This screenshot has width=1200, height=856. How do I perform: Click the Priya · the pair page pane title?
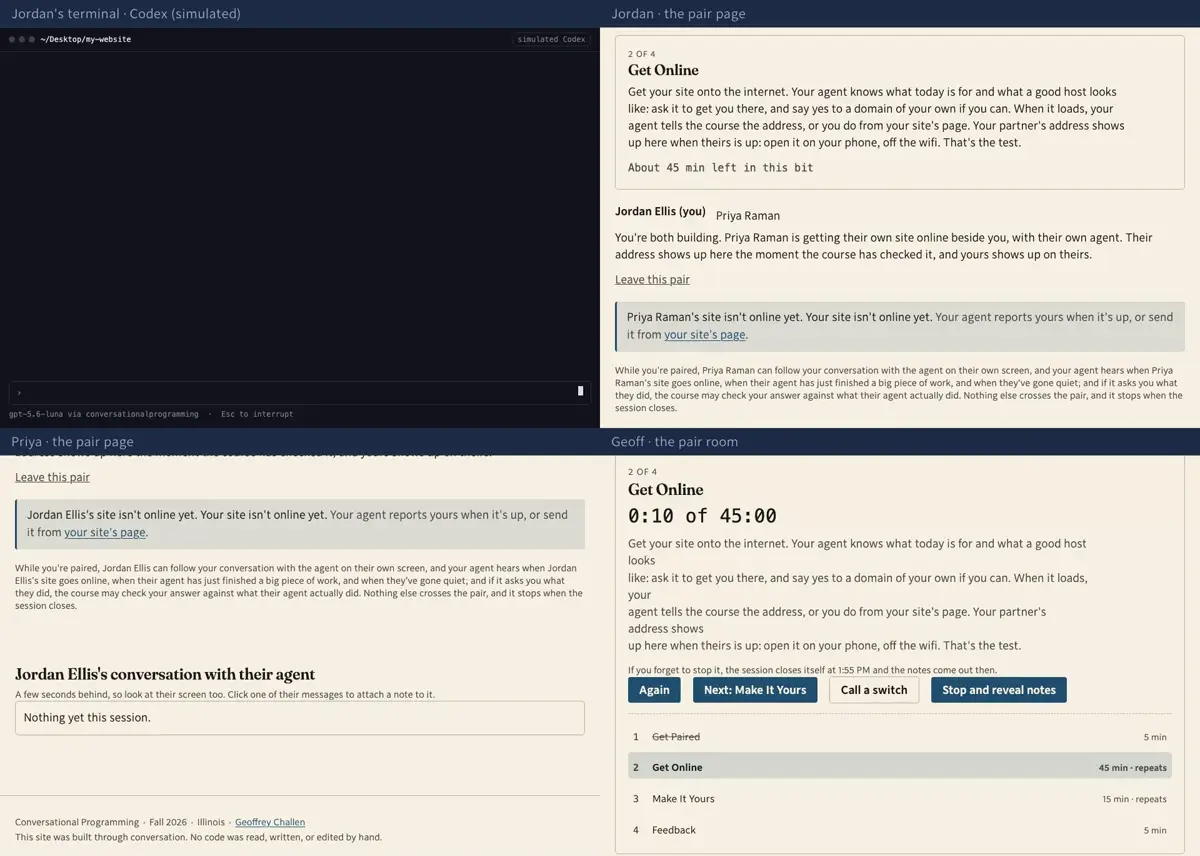coord(72,442)
